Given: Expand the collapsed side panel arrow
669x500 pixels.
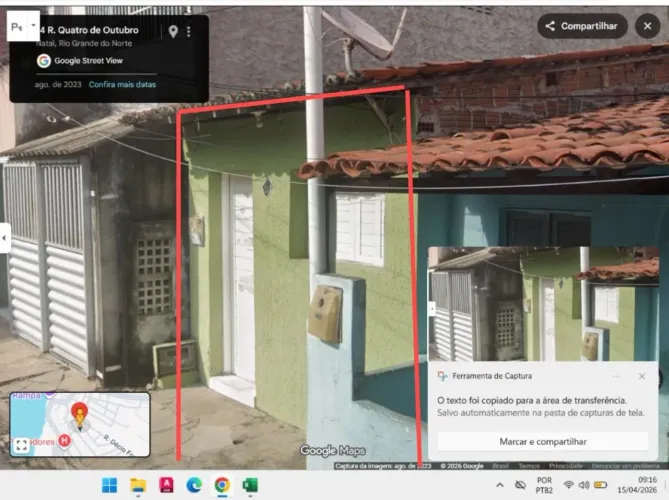Looking at the screenshot, I should tap(4, 238).
